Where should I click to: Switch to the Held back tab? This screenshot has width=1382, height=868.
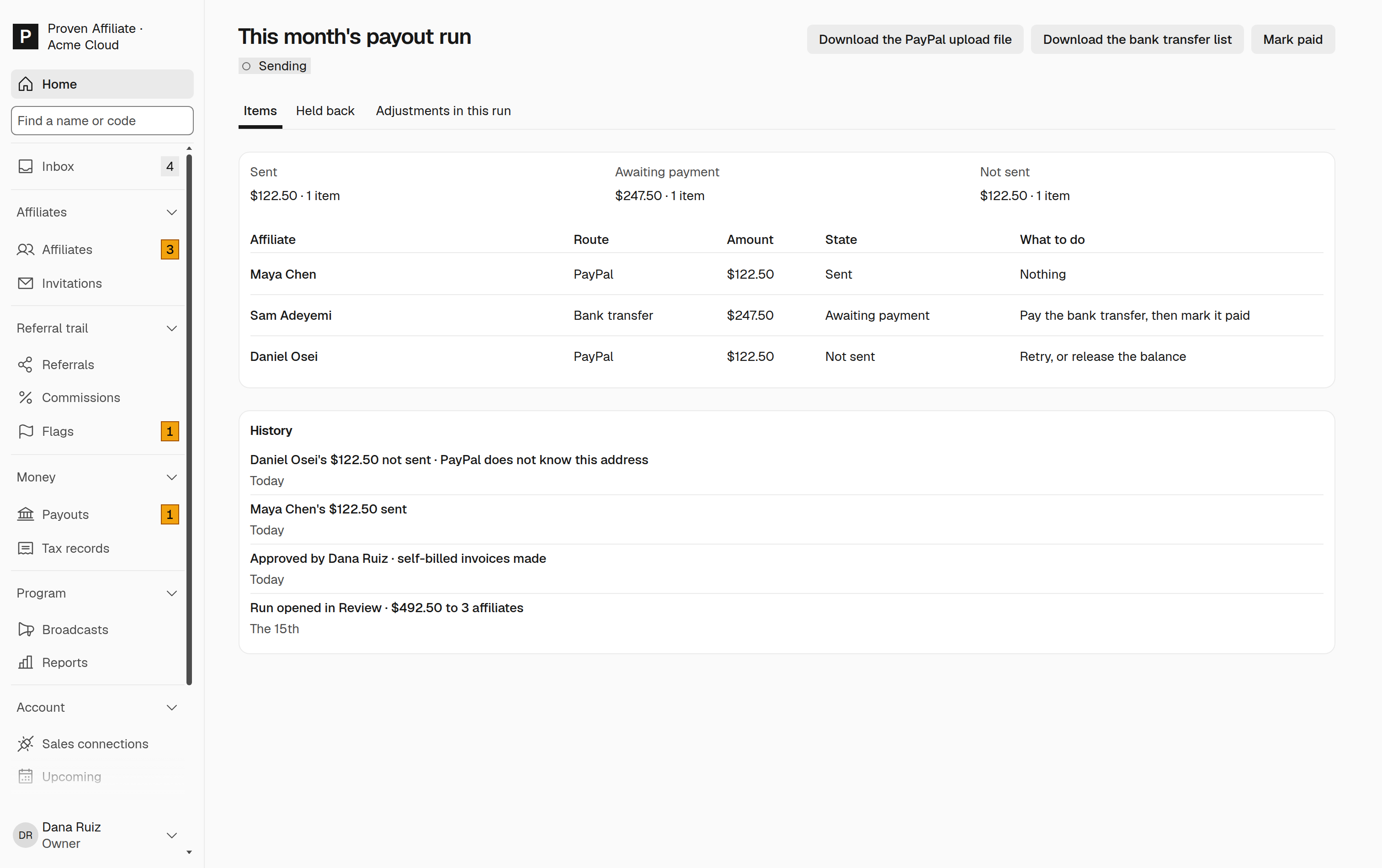coord(325,111)
